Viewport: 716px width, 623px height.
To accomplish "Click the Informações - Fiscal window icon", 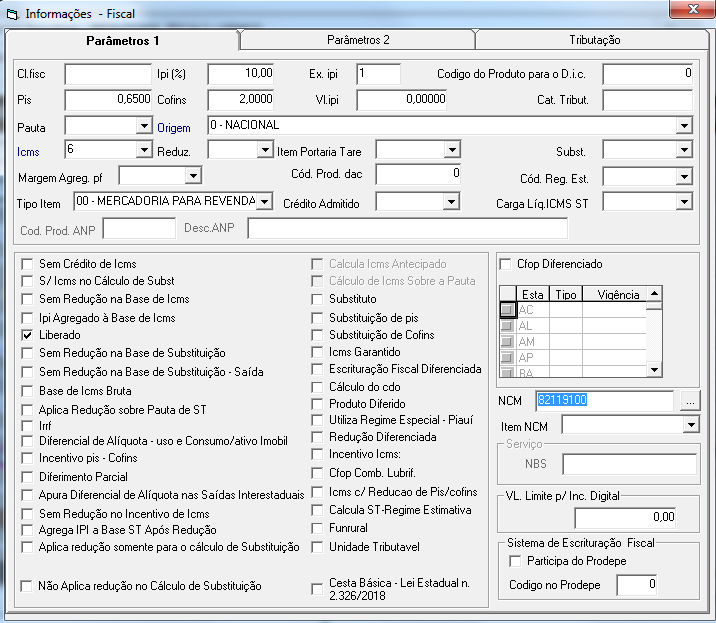I will point(12,14).
